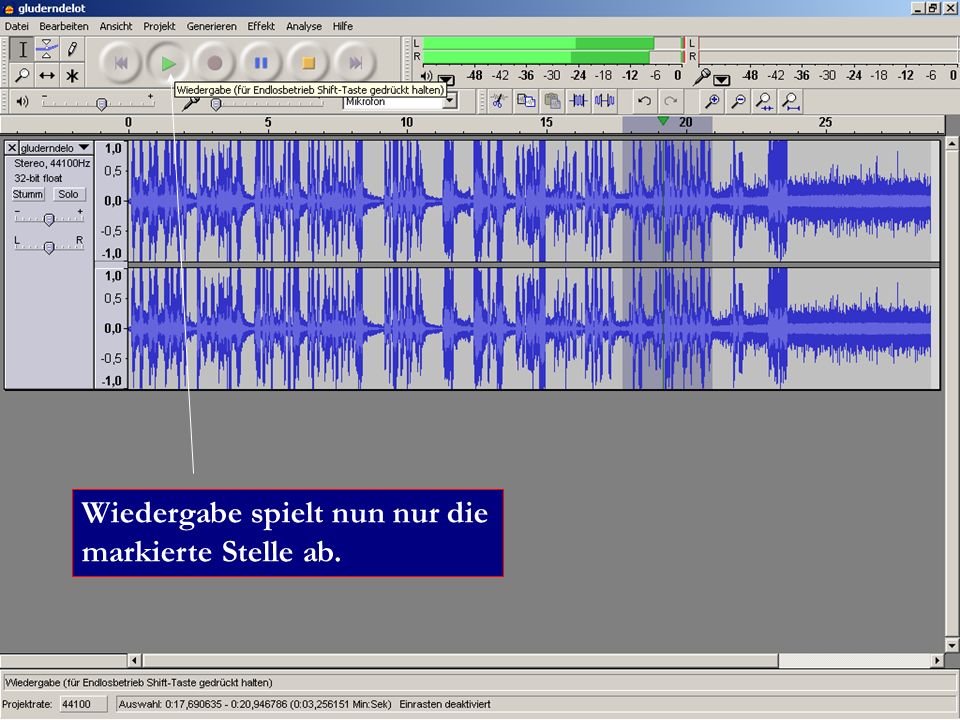This screenshot has width=960, height=720.
Task: Click the Paste icon
Action: (x=552, y=101)
